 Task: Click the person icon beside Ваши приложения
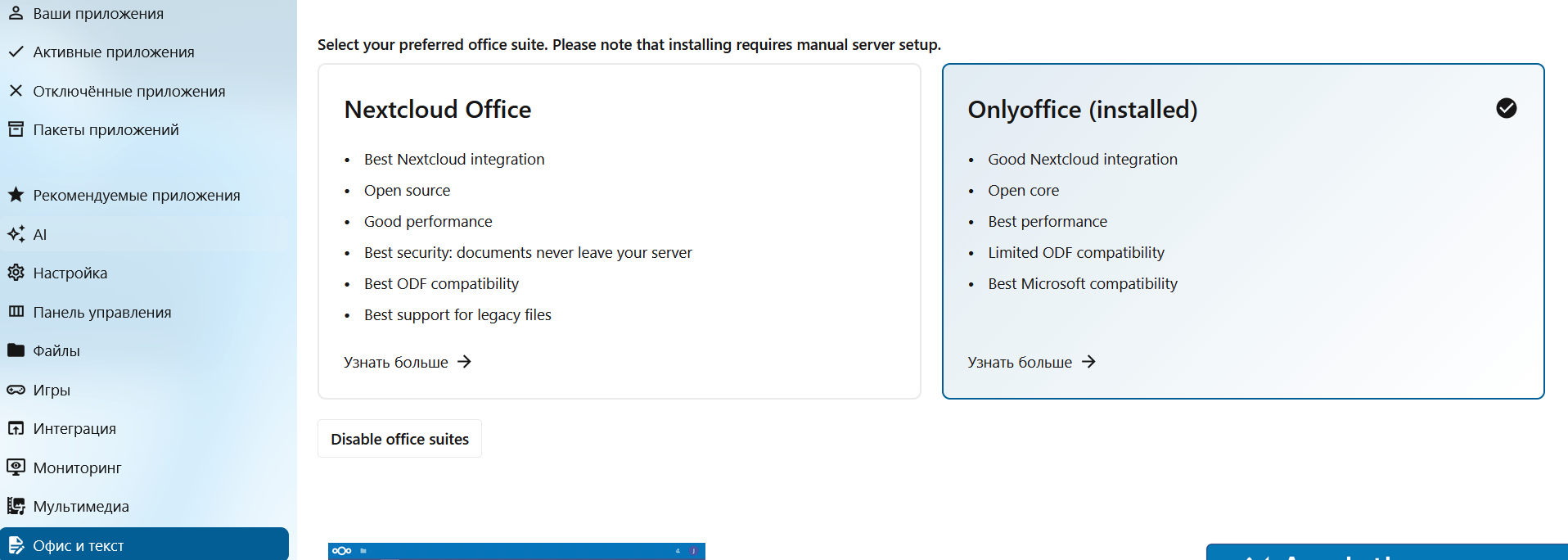(16, 13)
